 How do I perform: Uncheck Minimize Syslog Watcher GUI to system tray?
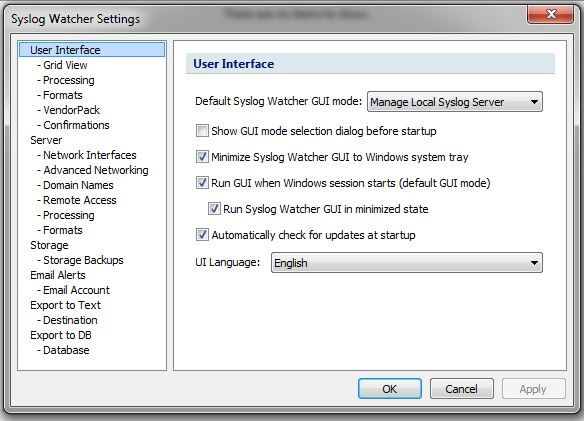click(202, 157)
